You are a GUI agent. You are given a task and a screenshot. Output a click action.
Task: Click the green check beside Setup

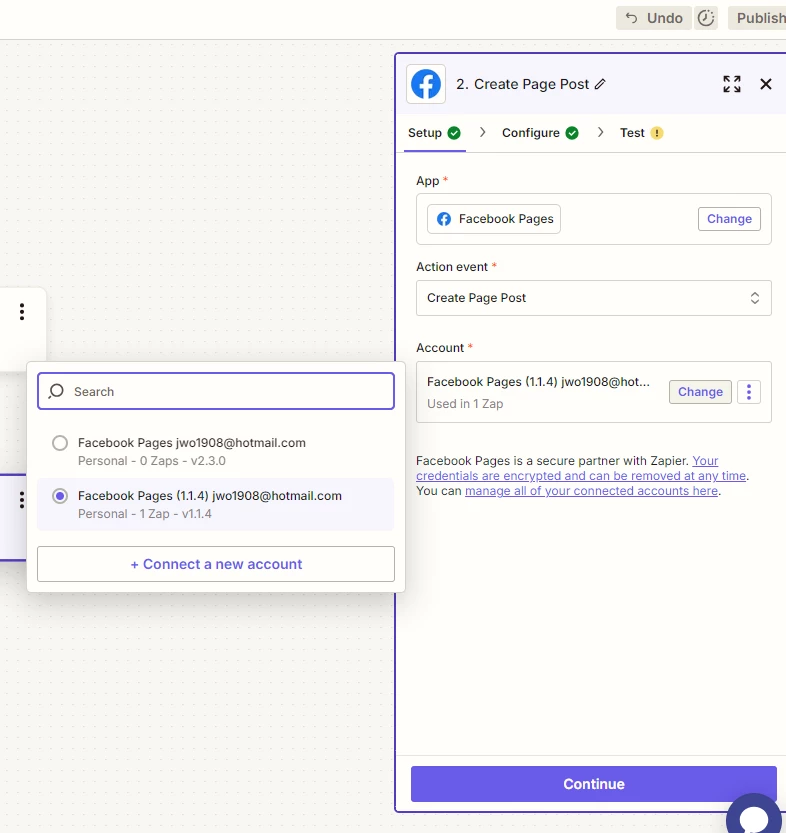(454, 133)
